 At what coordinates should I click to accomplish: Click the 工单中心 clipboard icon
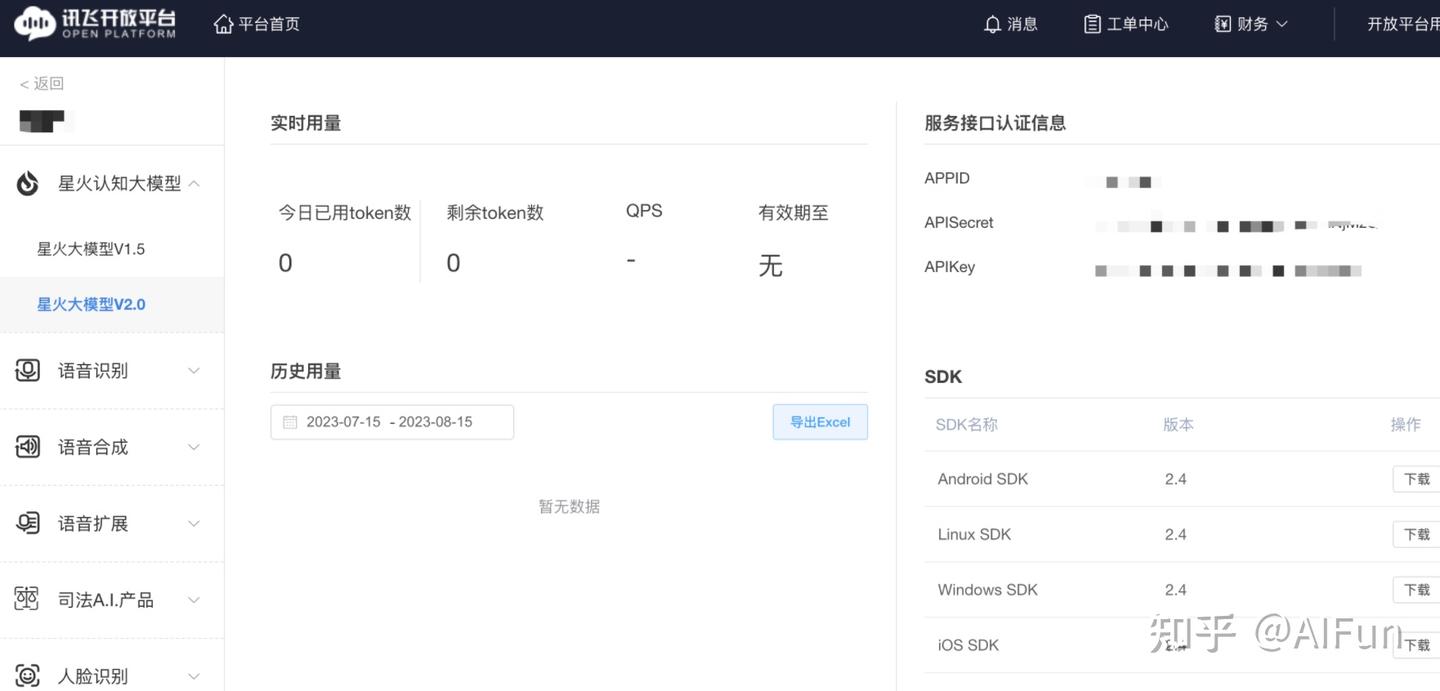click(x=1092, y=24)
